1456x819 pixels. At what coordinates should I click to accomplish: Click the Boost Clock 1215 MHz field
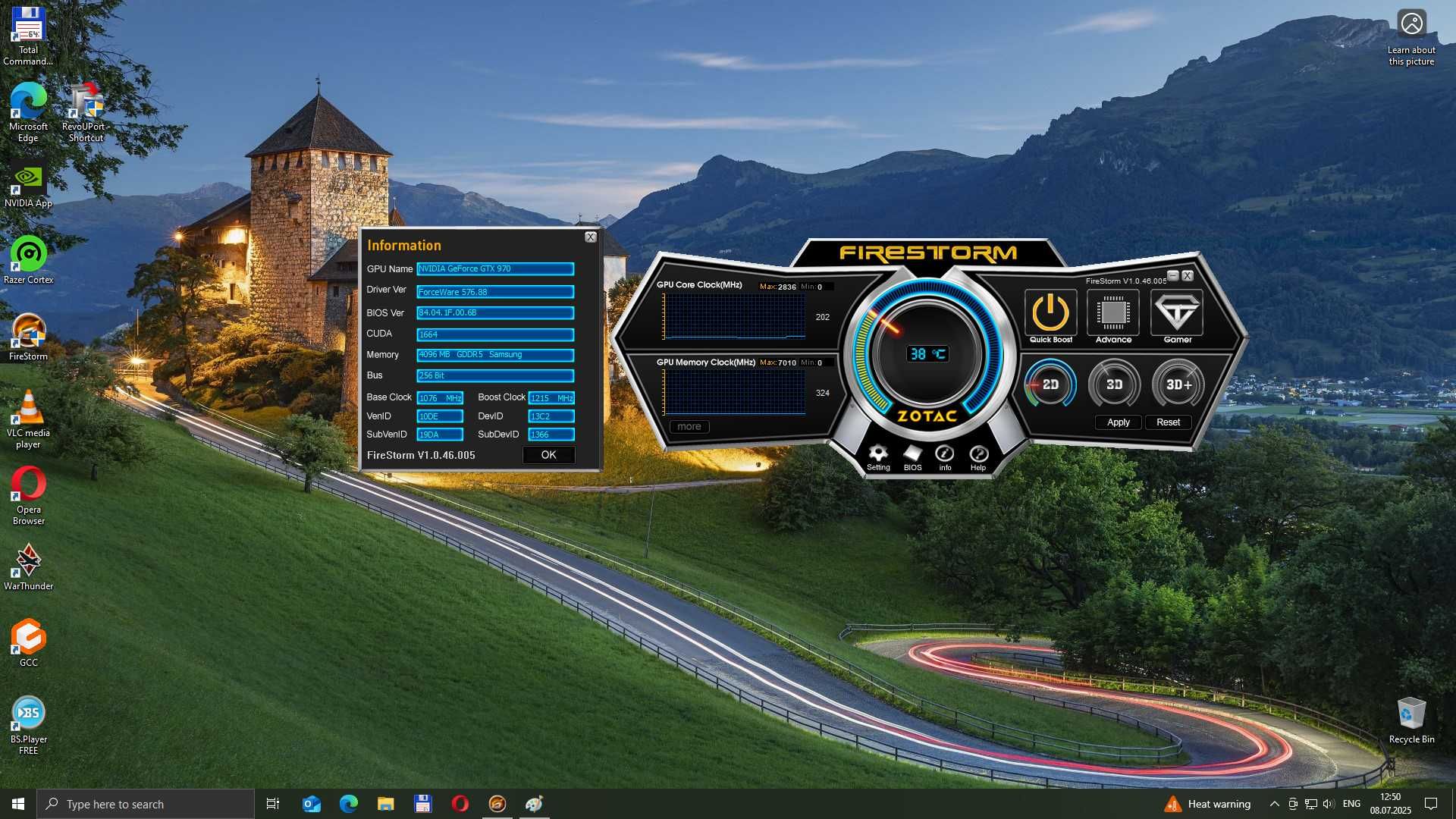click(x=551, y=398)
